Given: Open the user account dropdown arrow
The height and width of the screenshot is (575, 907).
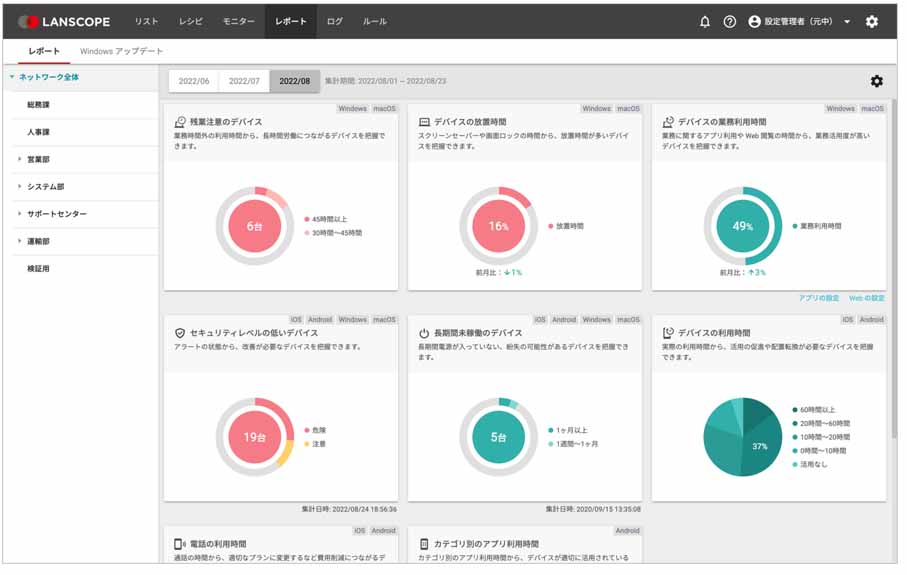Looking at the screenshot, I should tap(847, 22).
